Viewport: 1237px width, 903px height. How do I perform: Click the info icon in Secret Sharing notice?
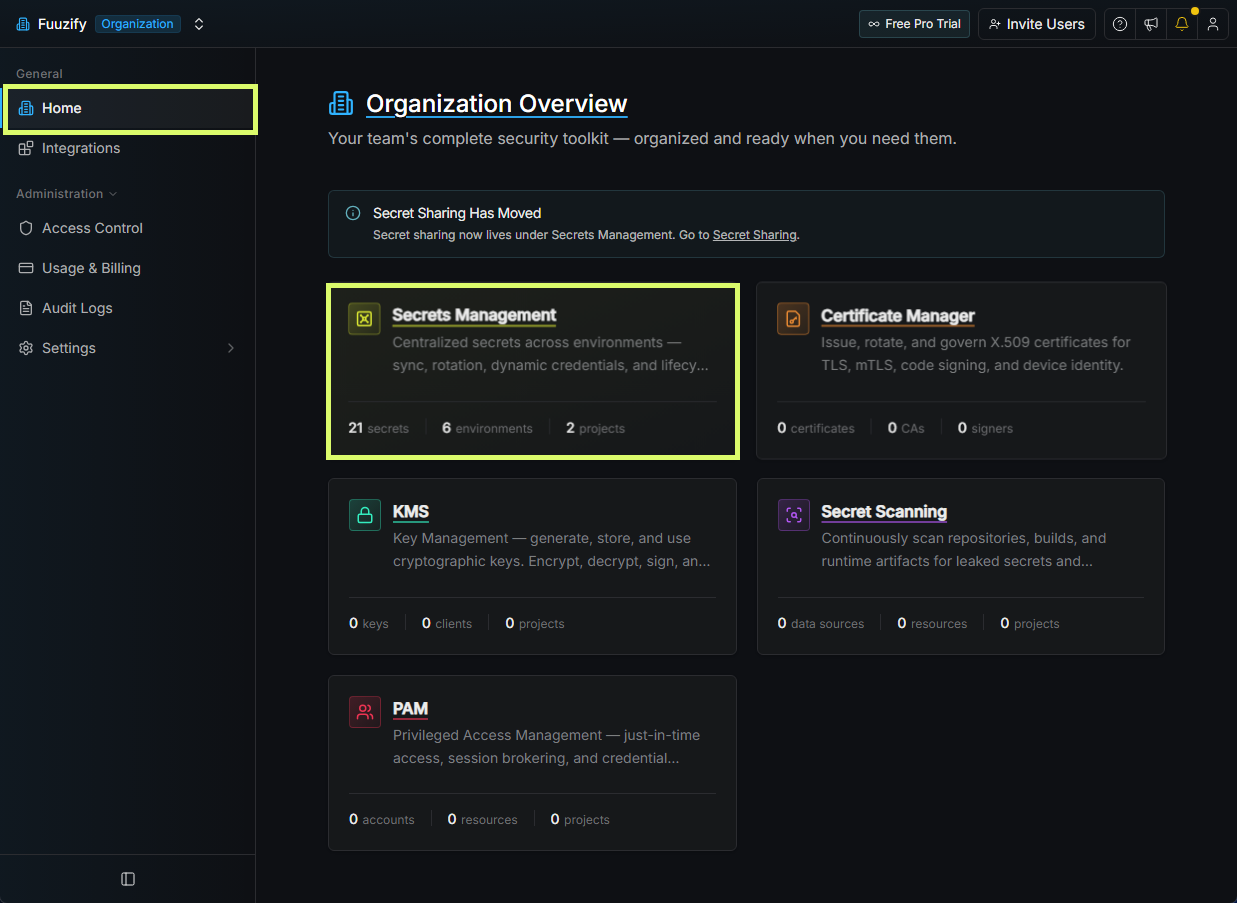[x=353, y=213]
